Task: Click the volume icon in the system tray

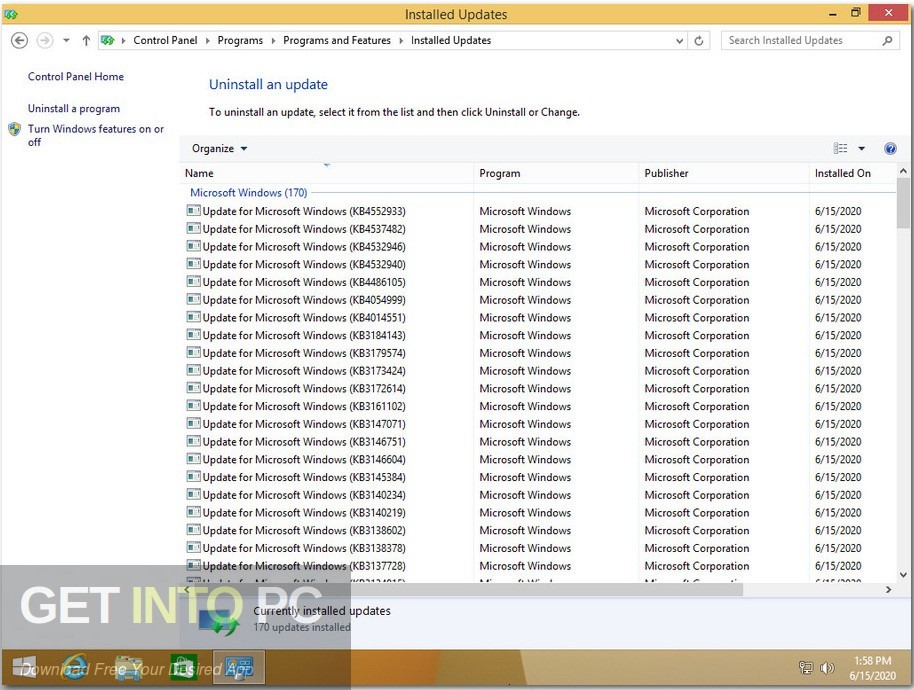Action: (x=828, y=667)
